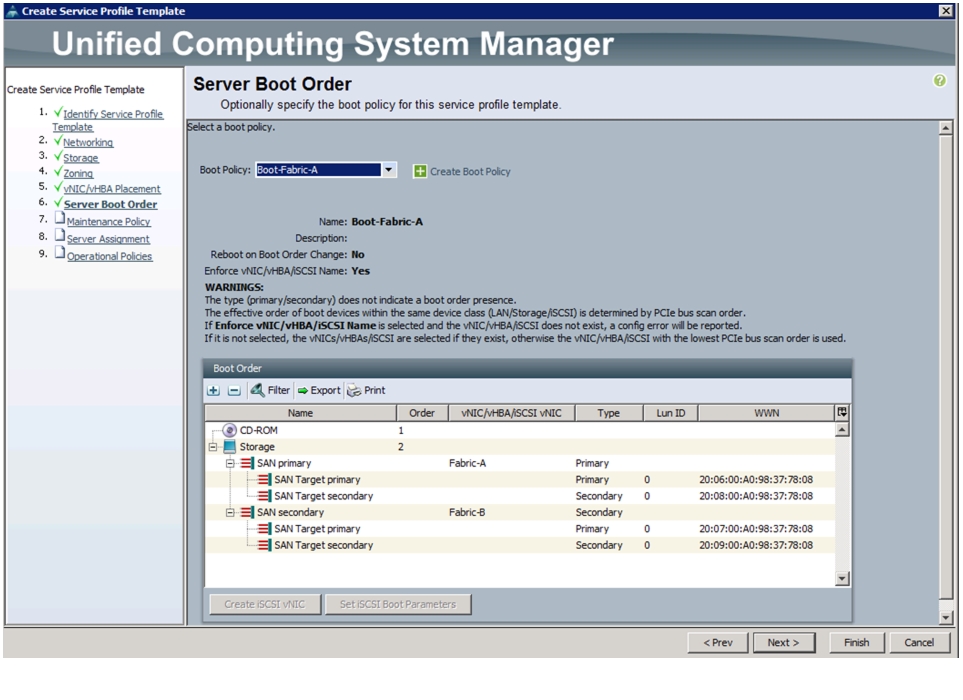
Task: Go to the Zoning step
Action: click(x=78, y=174)
